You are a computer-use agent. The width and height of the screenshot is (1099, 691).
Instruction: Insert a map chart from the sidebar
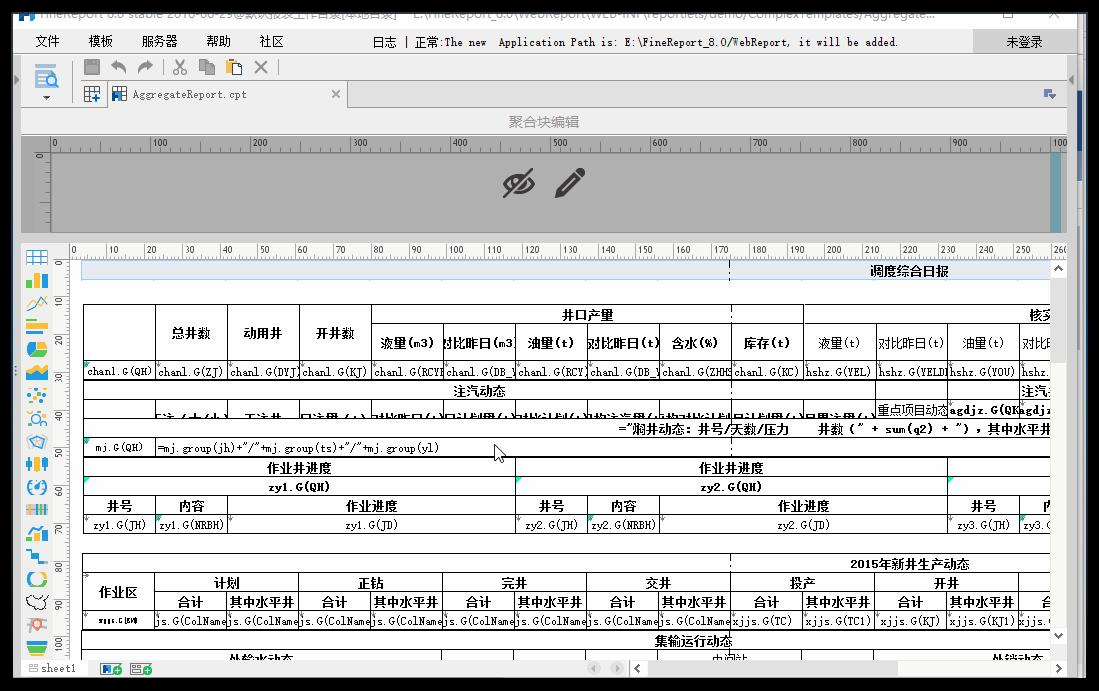pyautogui.click(x=36, y=601)
